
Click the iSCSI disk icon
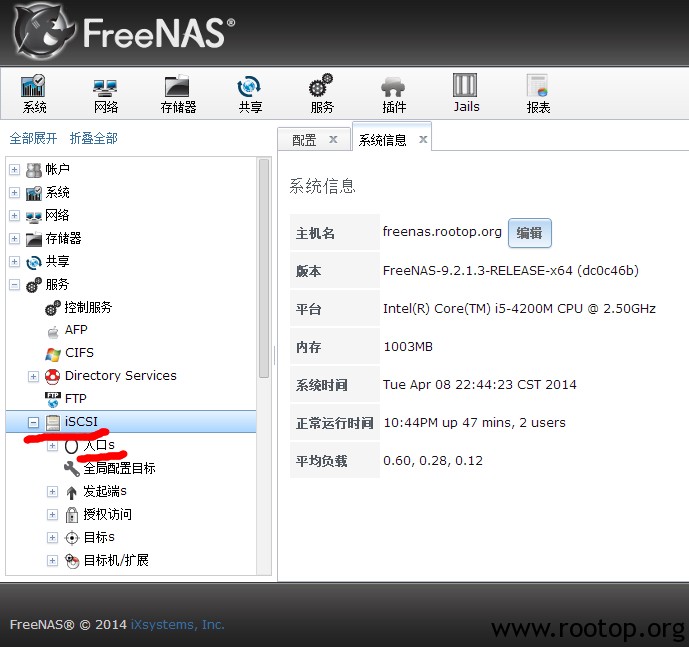(53, 422)
